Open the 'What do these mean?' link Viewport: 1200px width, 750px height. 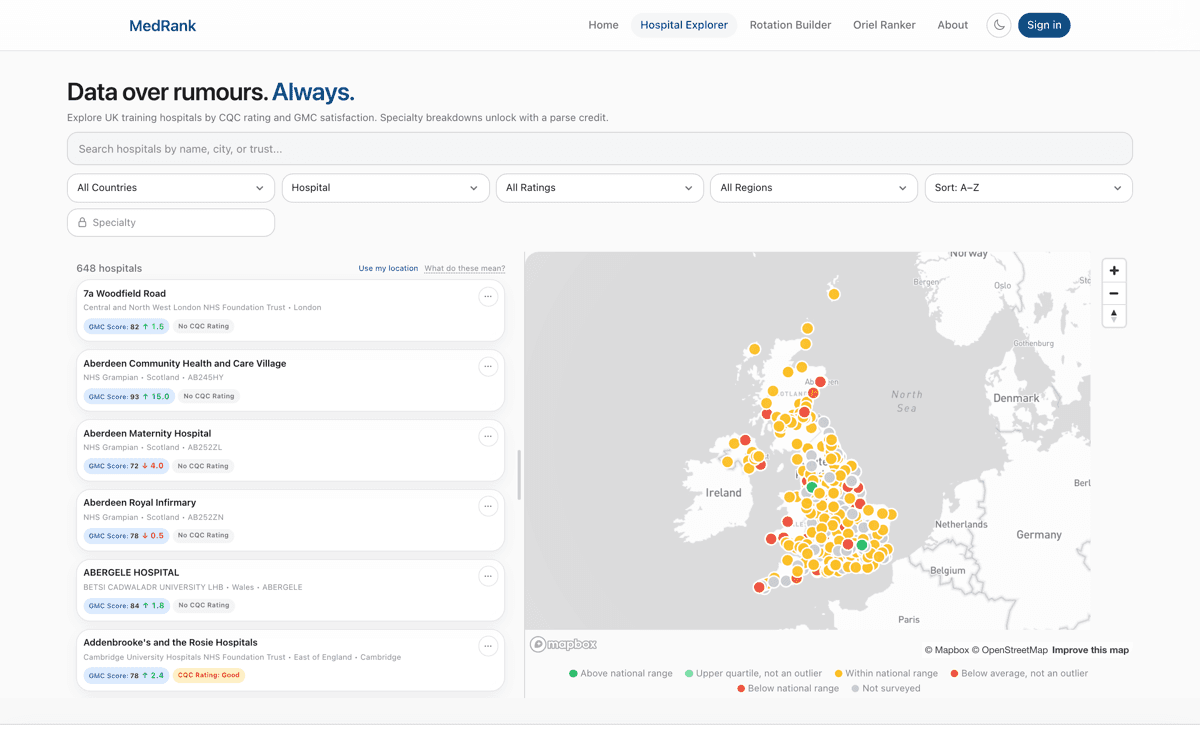[x=465, y=269]
